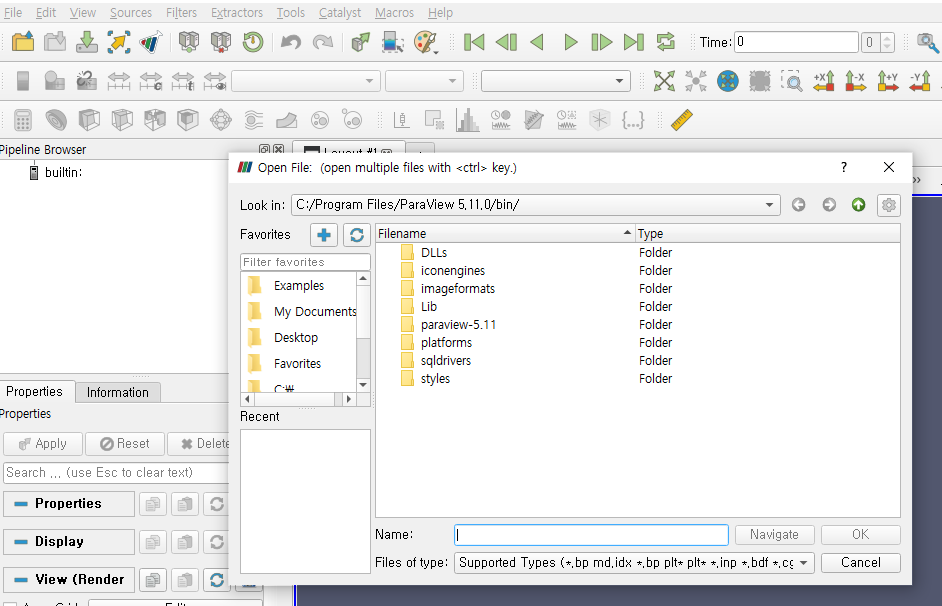
Task: Go up to the parent directory
Action: [x=858, y=205]
